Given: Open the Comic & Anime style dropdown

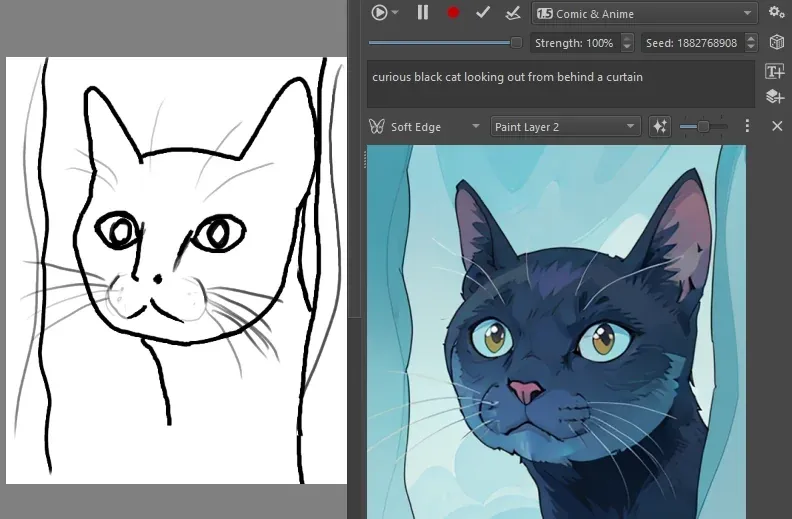Looking at the screenshot, I should pyautogui.click(x=644, y=13).
